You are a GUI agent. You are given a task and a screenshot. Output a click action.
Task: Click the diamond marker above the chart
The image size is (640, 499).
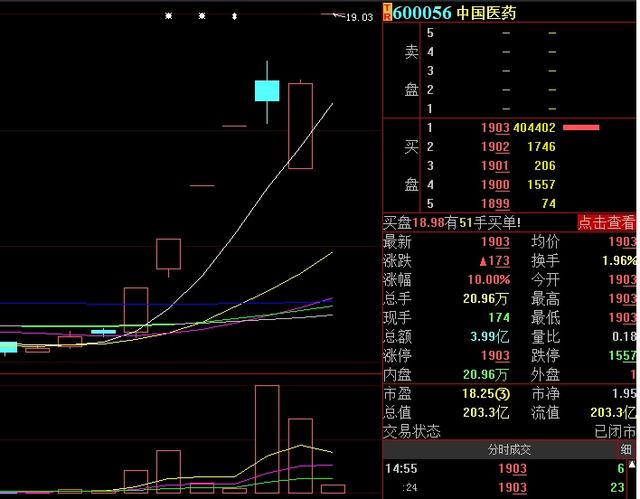point(234,16)
